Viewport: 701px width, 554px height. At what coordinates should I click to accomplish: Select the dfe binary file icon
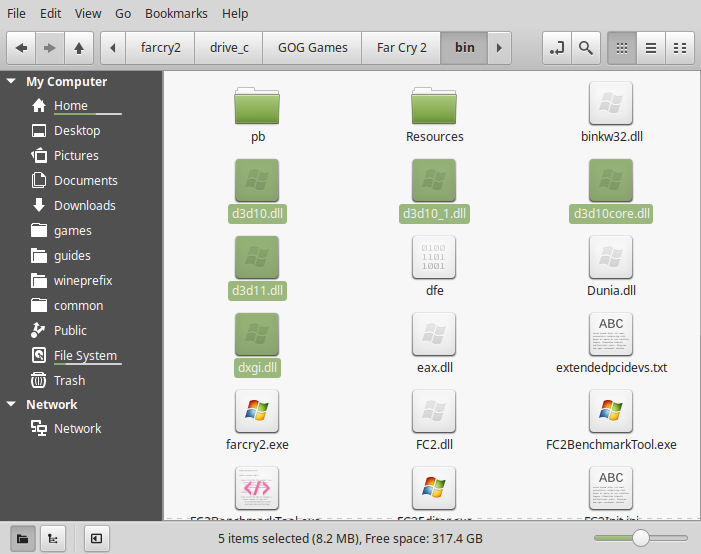coord(434,258)
